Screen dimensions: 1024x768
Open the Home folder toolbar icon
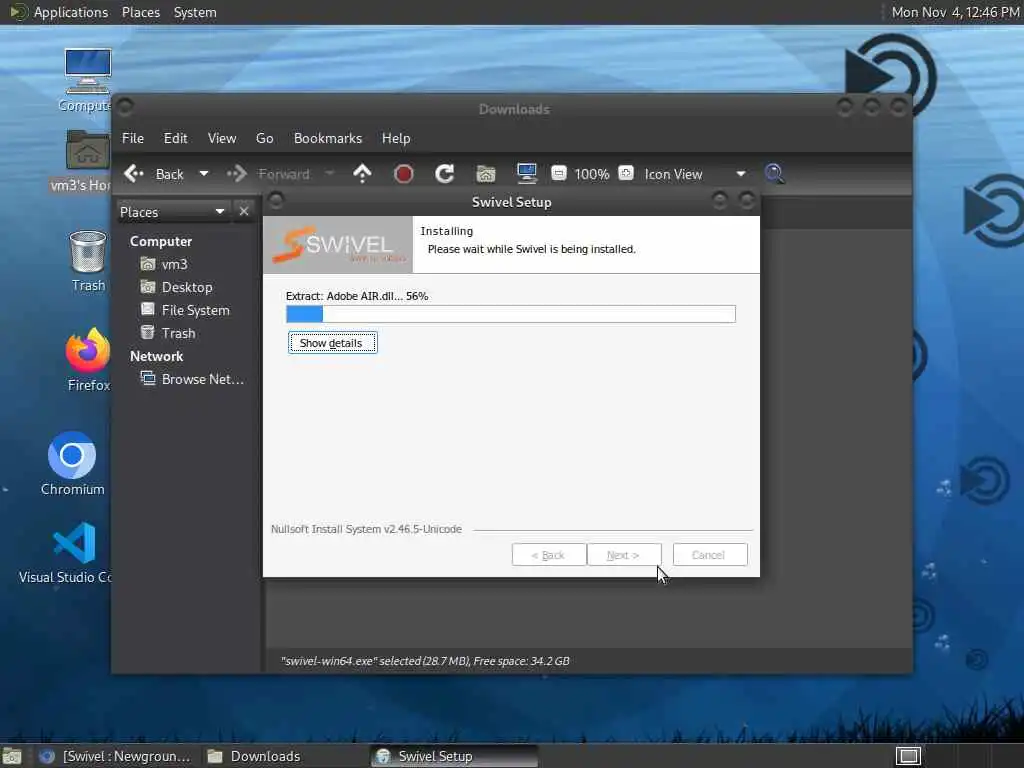486,174
